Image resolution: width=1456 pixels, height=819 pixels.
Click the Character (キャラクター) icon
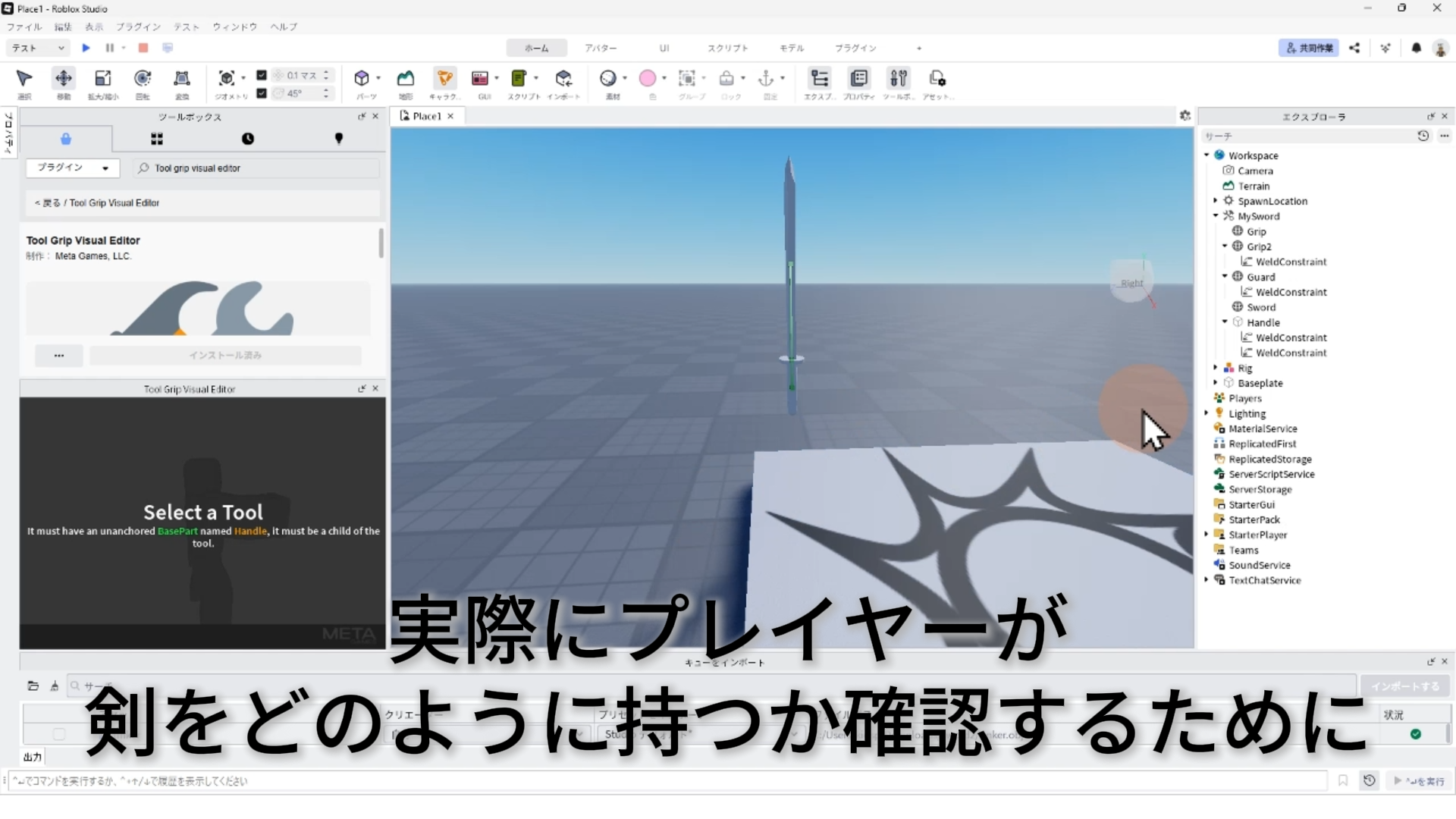coord(445,79)
